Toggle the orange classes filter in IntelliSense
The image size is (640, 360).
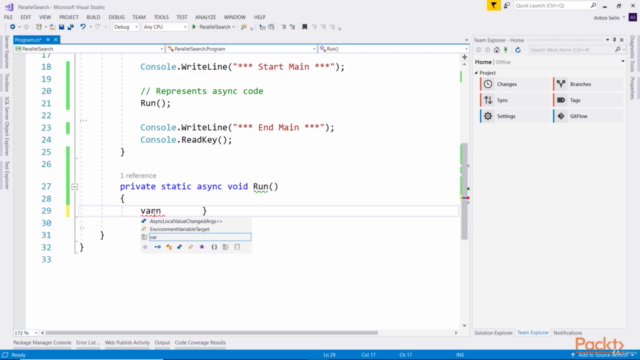tap(169, 247)
